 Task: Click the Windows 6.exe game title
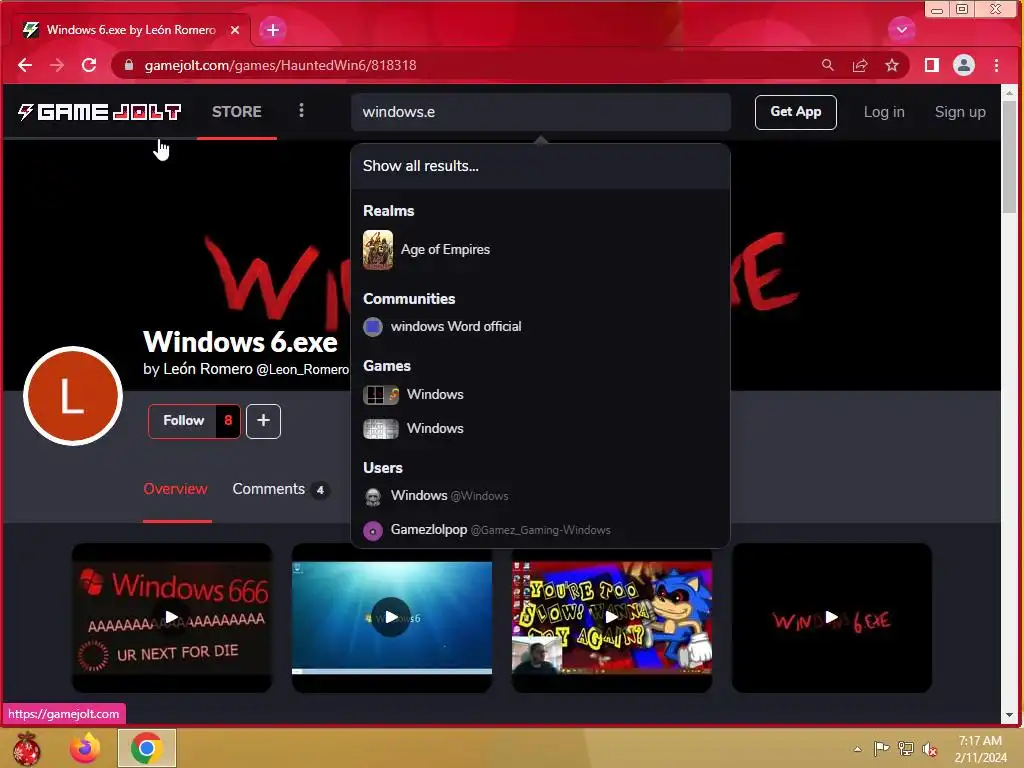coord(240,342)
